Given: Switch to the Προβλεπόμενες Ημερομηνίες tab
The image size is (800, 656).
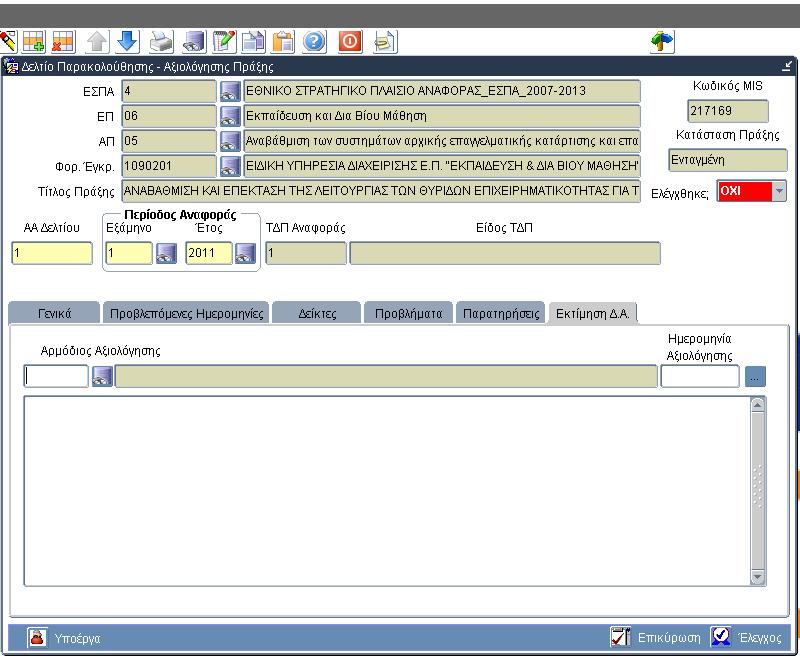Looking at the screenshot, I should click(x=186, y=313).
